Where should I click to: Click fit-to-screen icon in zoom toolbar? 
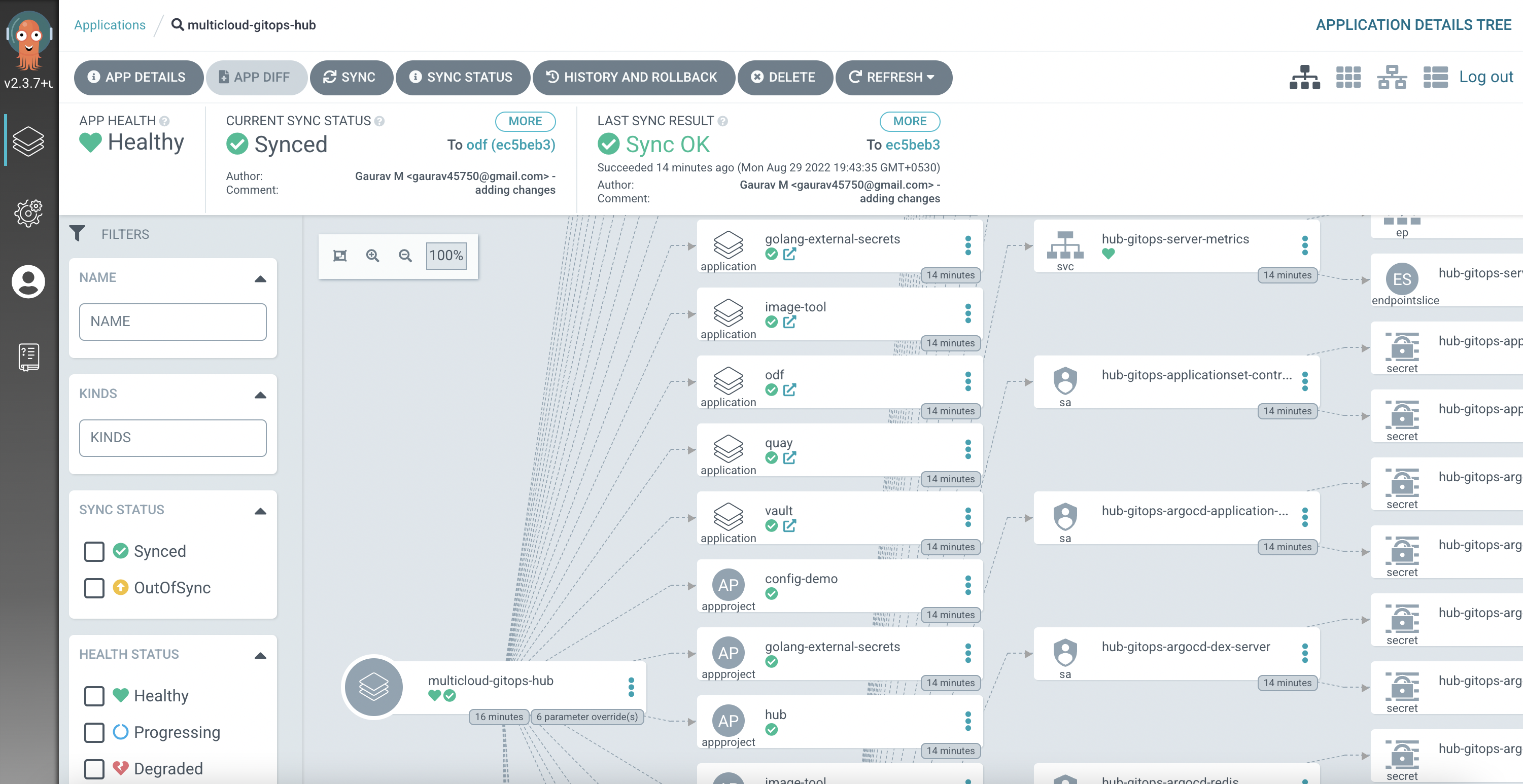tap(340, 256)
